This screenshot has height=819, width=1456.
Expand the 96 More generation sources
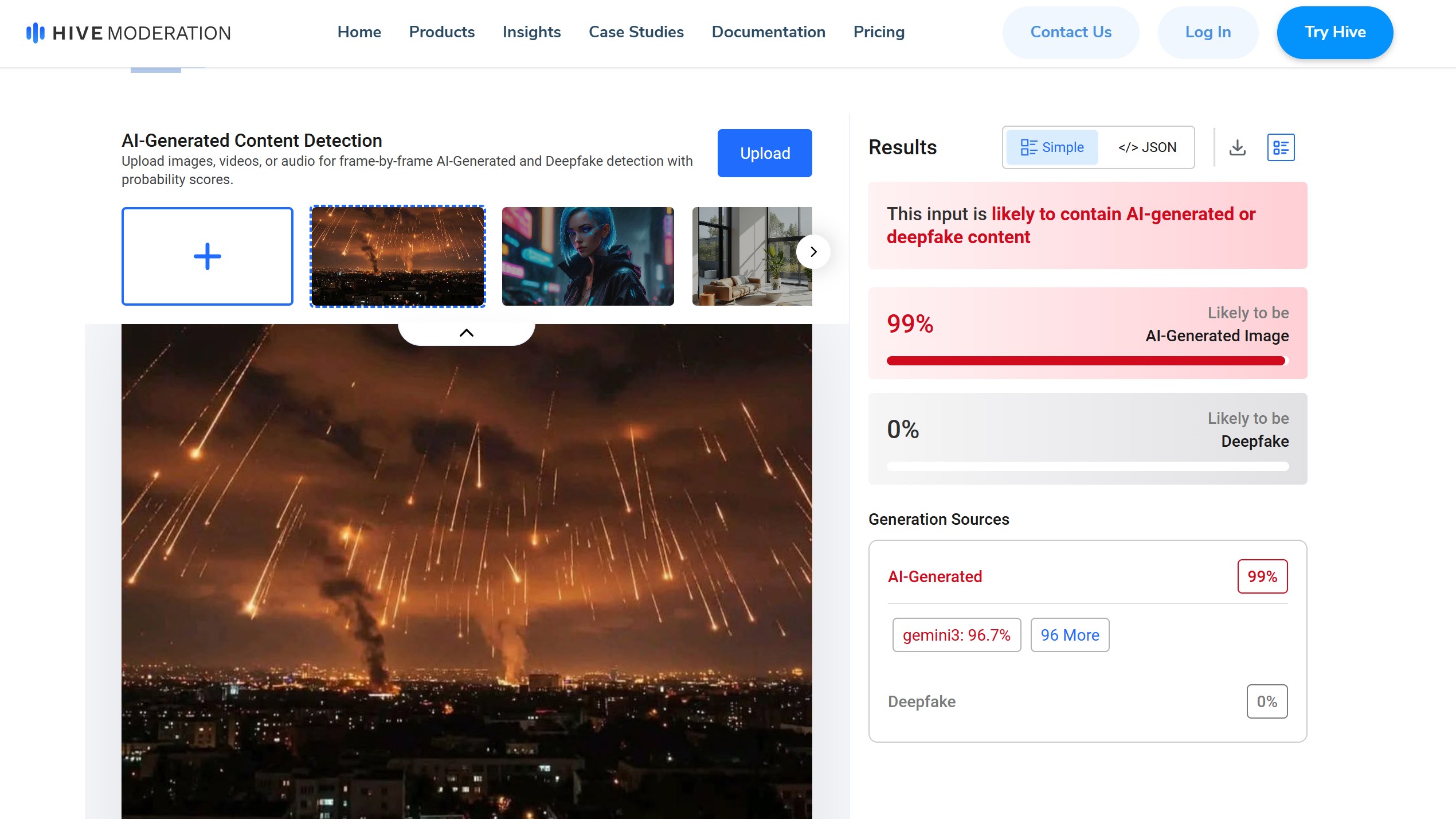[x=1070, y=635]
